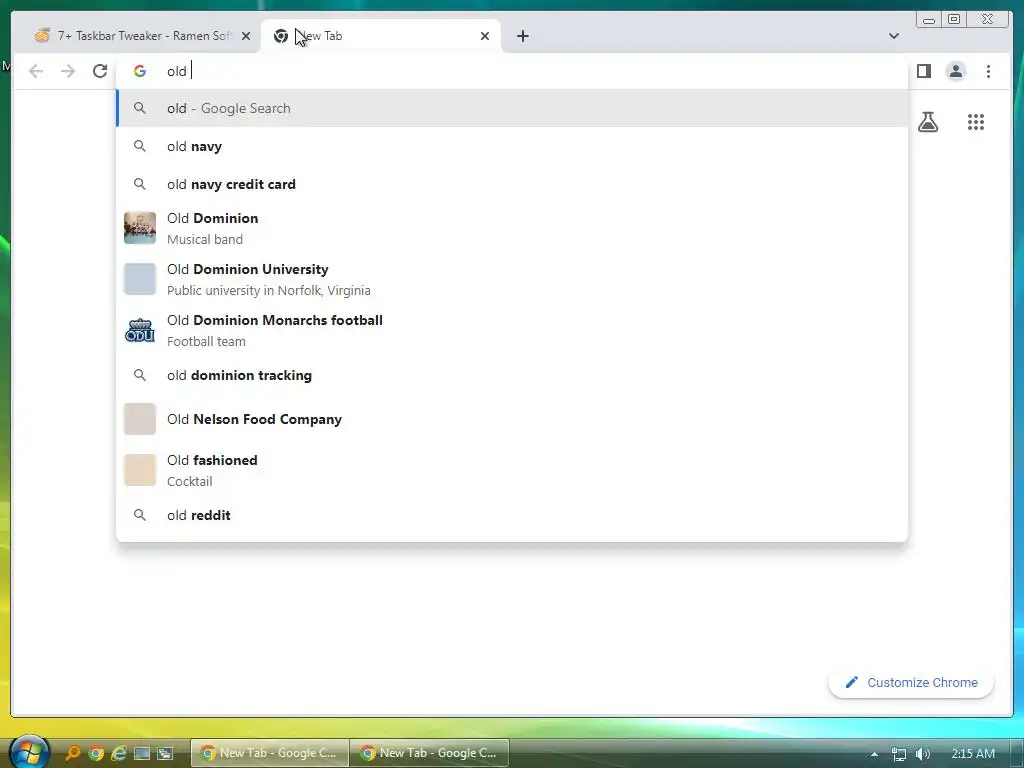Click the Old Nelson Food Company thumbnail

[x=140, y=419]
